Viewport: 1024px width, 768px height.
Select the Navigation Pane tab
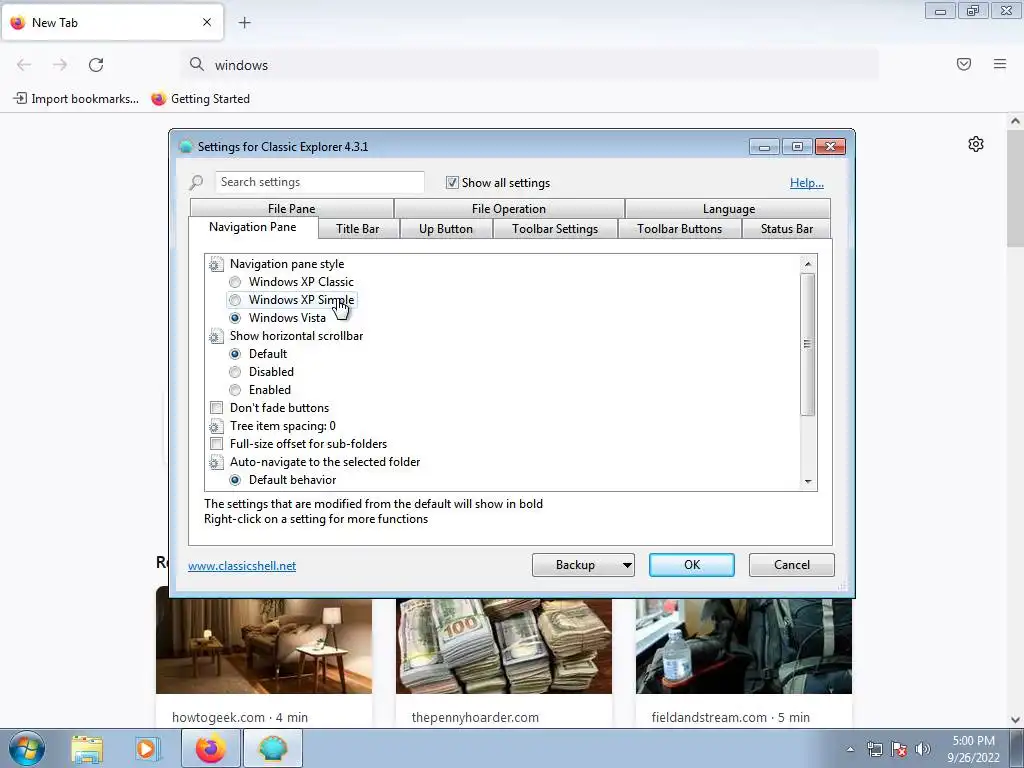(x=253, y=227)
